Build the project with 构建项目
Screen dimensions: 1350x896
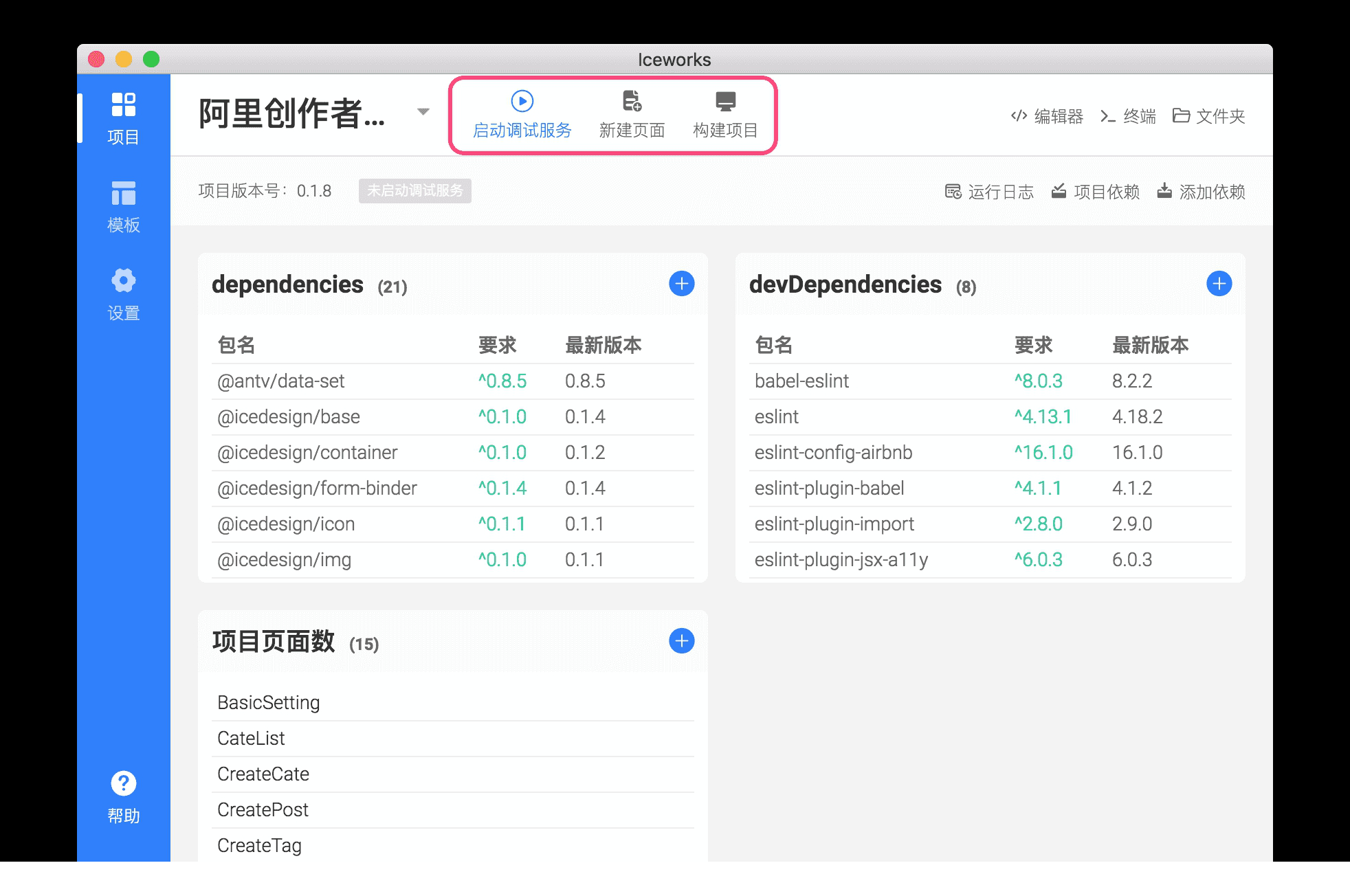tap(725, 115)
